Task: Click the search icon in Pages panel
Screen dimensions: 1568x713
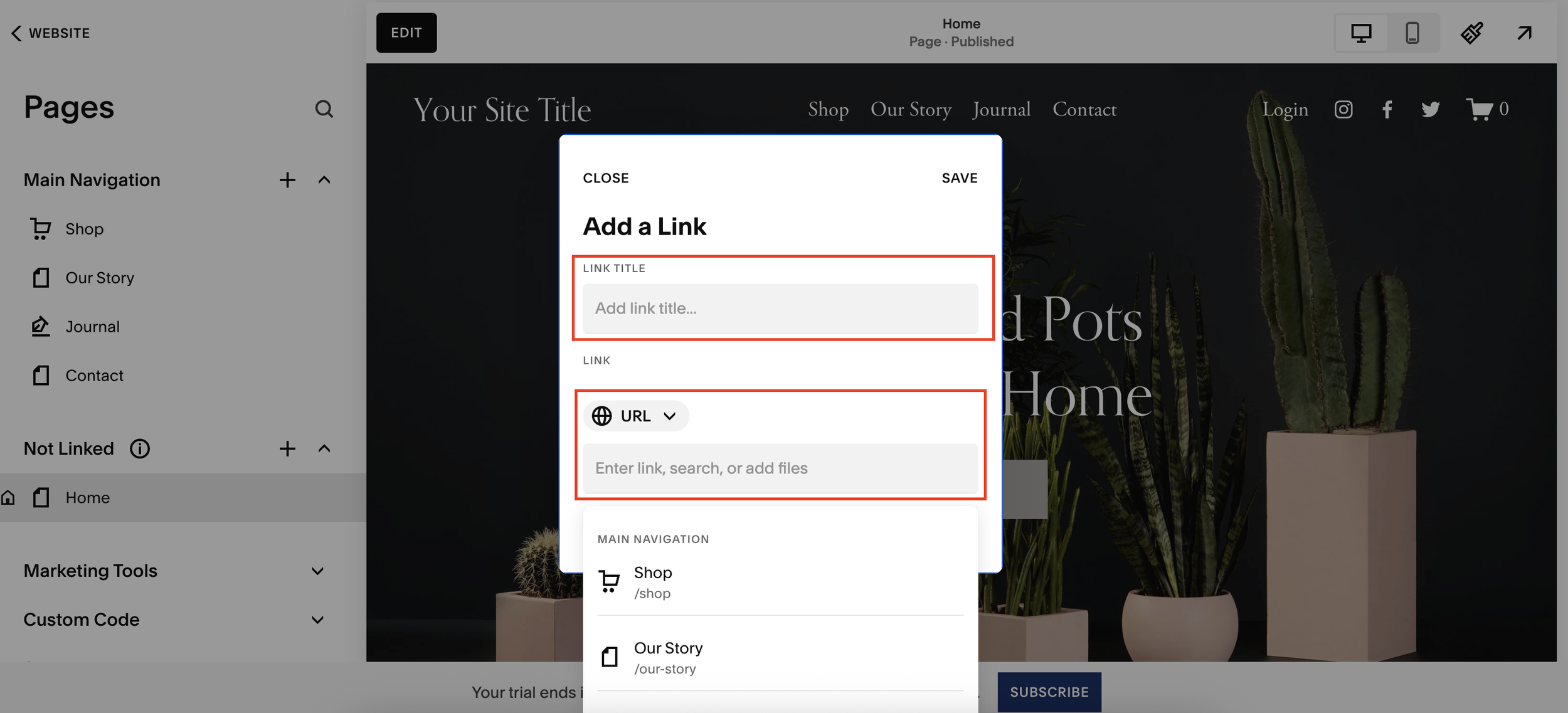Action: pos(324,109)
